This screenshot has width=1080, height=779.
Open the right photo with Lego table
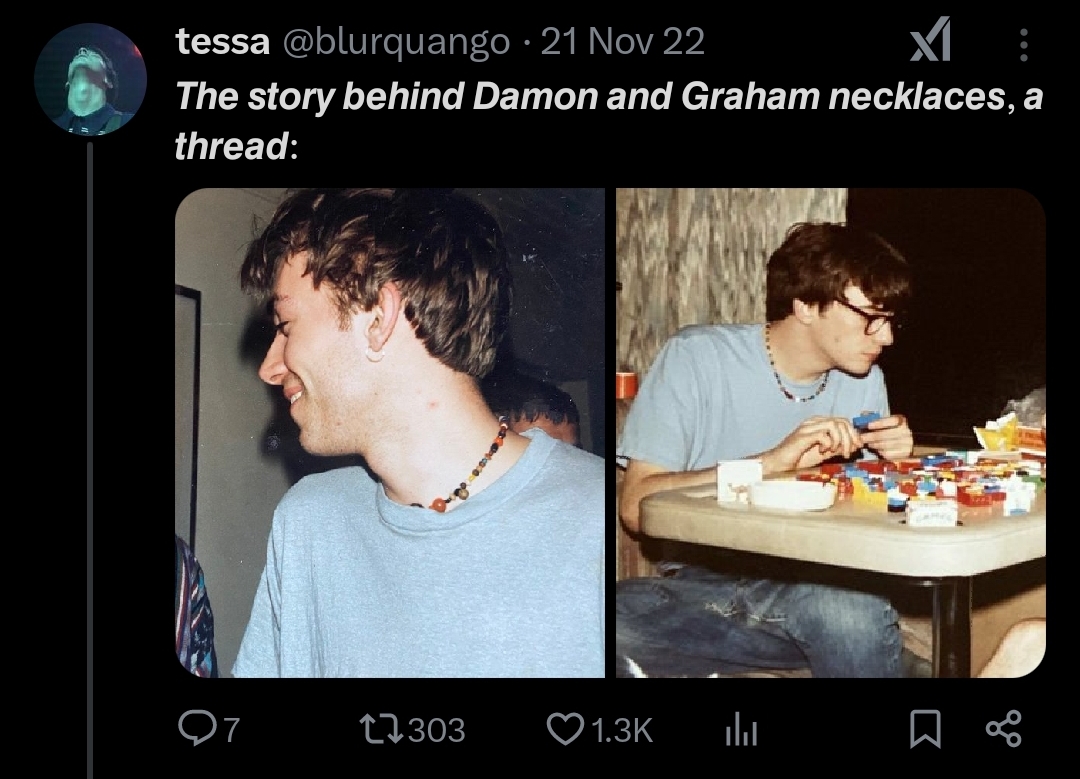tap(831, 433)
